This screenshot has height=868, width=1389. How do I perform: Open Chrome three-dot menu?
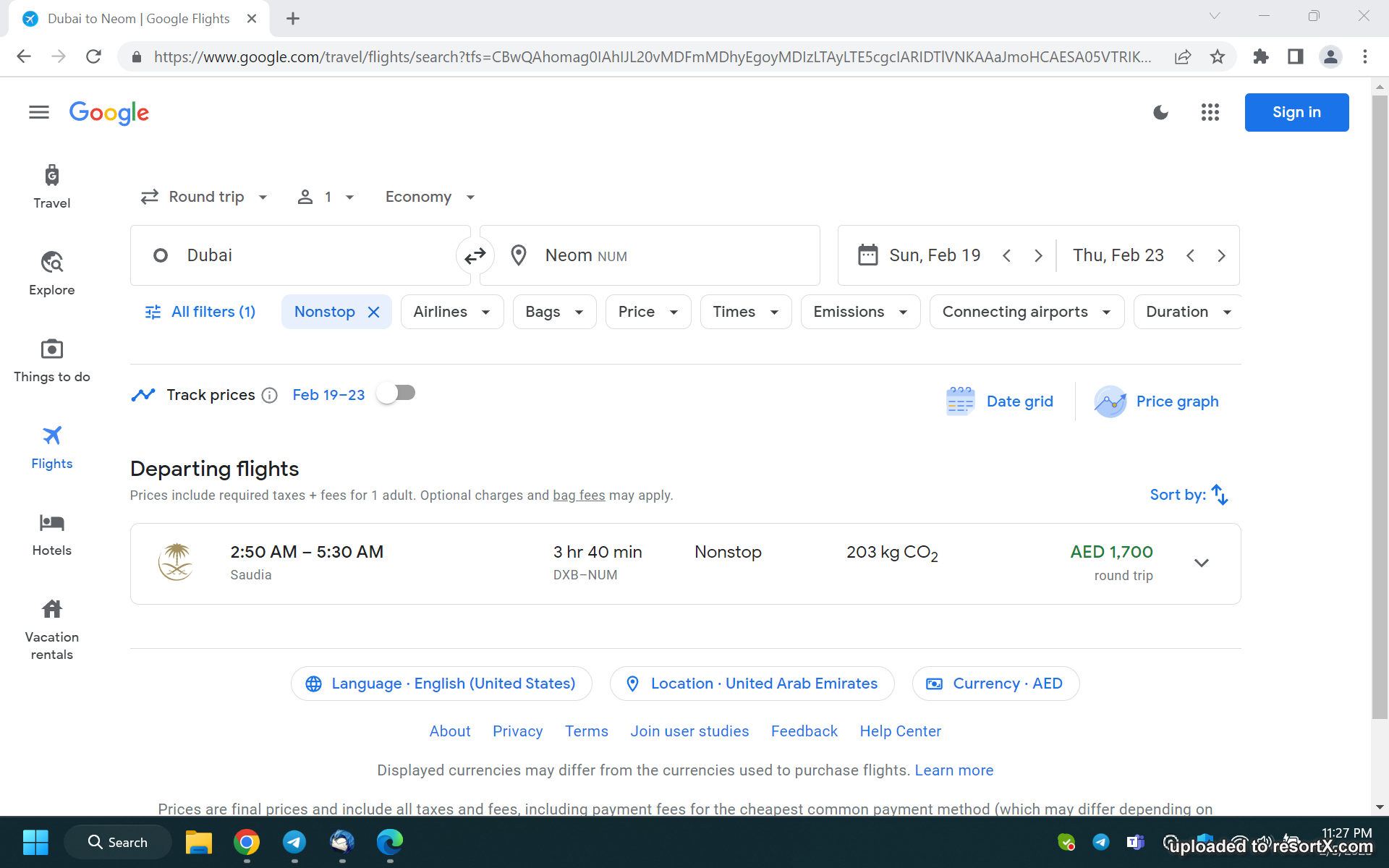tap(1365, 56)
